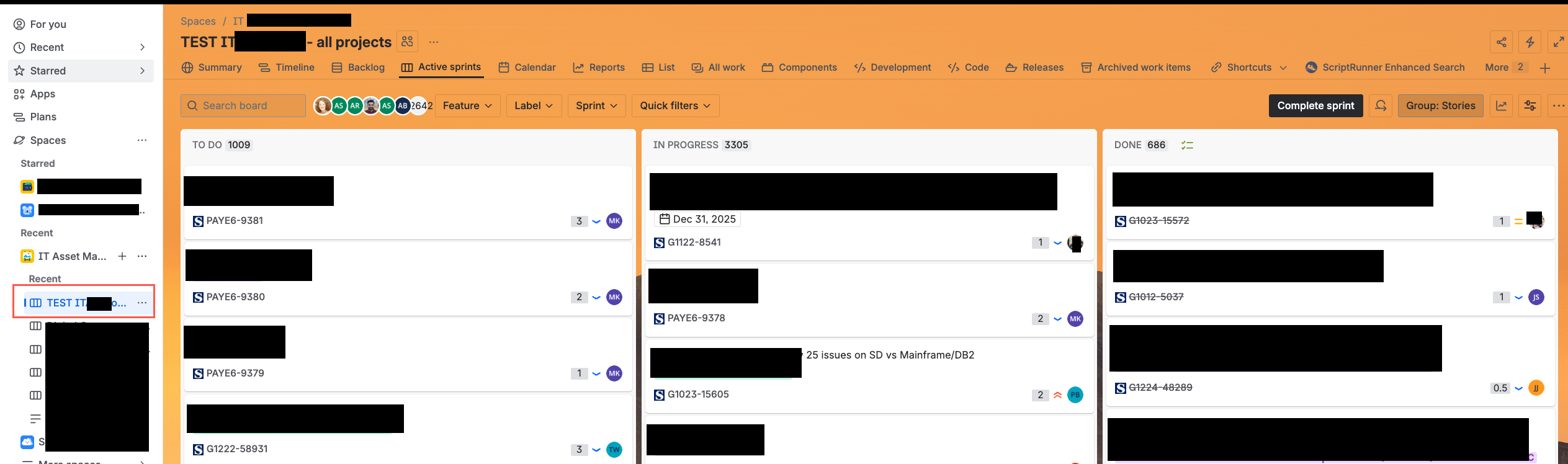Click JS avatar on G1012-5037 card

pos(1536,297)
